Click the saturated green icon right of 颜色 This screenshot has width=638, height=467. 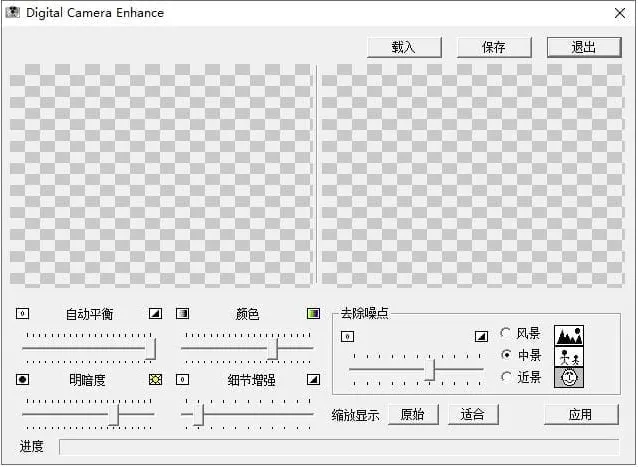[313, 314]
